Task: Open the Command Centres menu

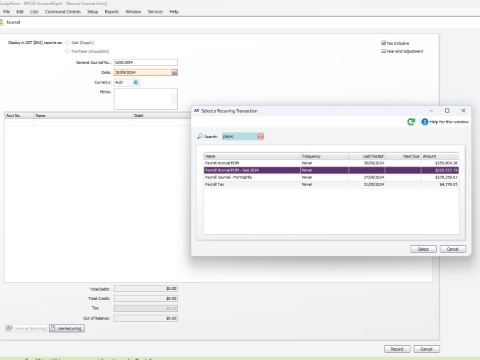Action: coord(63,12)
